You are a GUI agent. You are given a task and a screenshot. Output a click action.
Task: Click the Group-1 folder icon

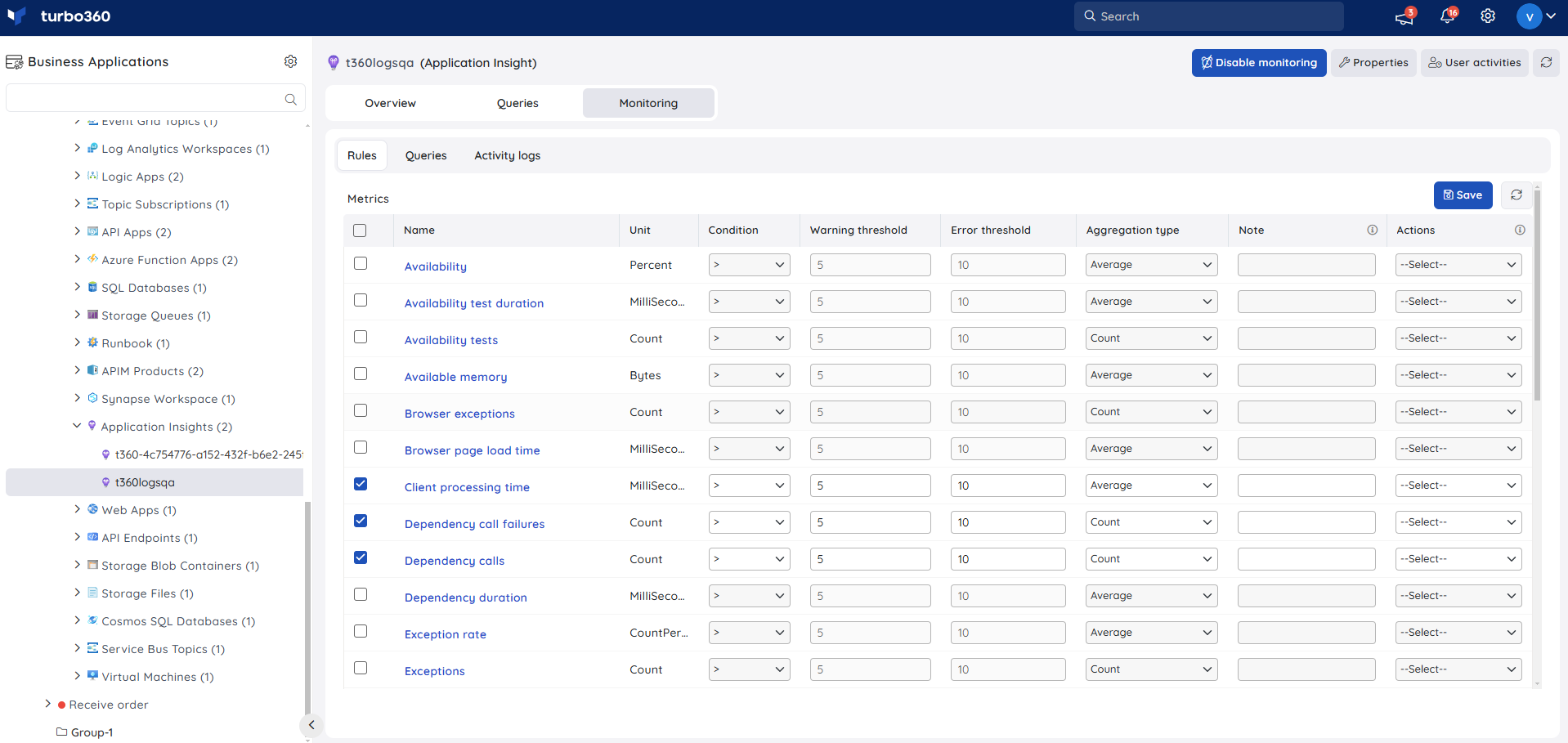61,732
